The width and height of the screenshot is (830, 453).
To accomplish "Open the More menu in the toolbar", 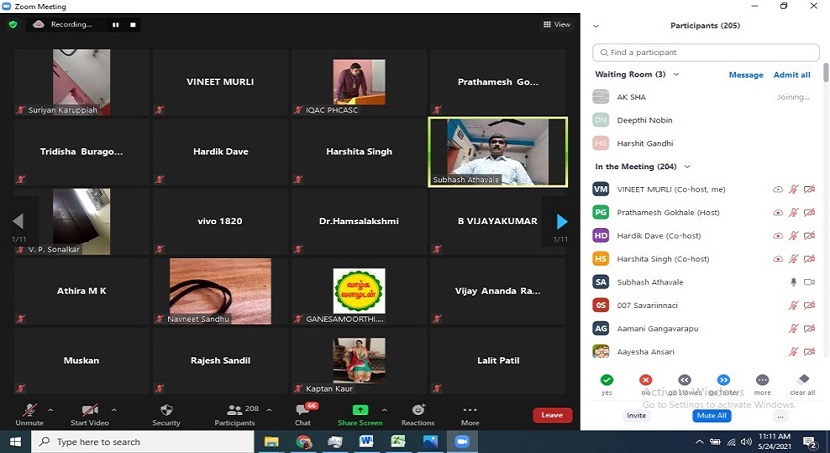I will [470, 410].
